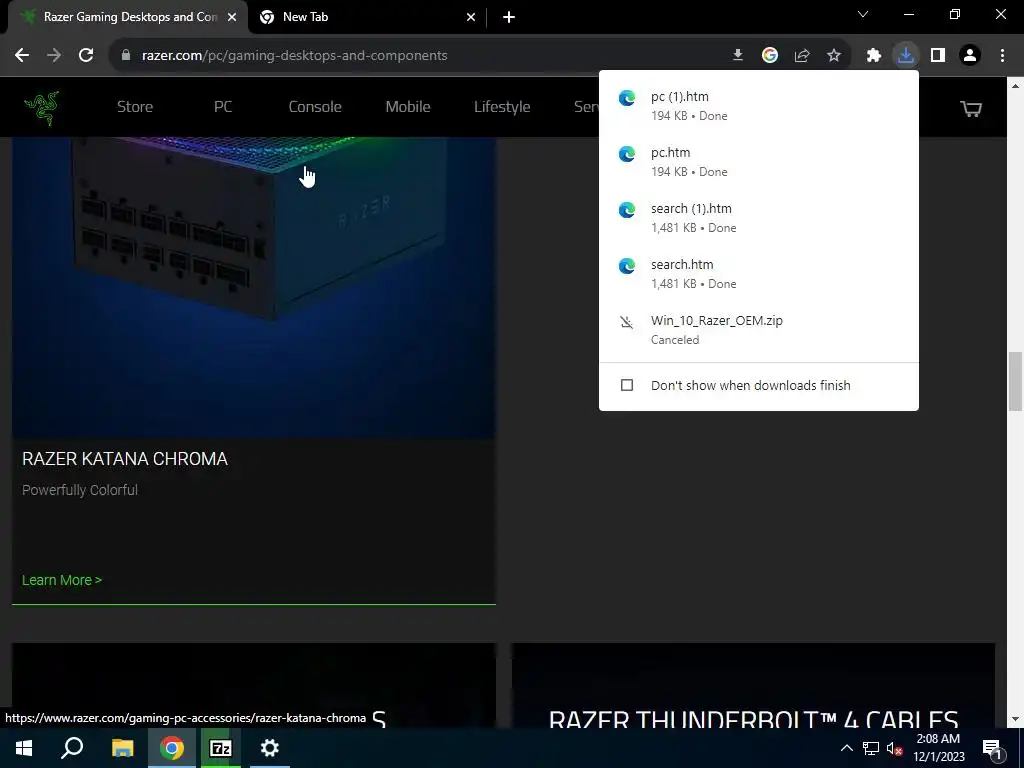Open Settings gear in the taskbar
1024x768 pixels.
point(270,748)
